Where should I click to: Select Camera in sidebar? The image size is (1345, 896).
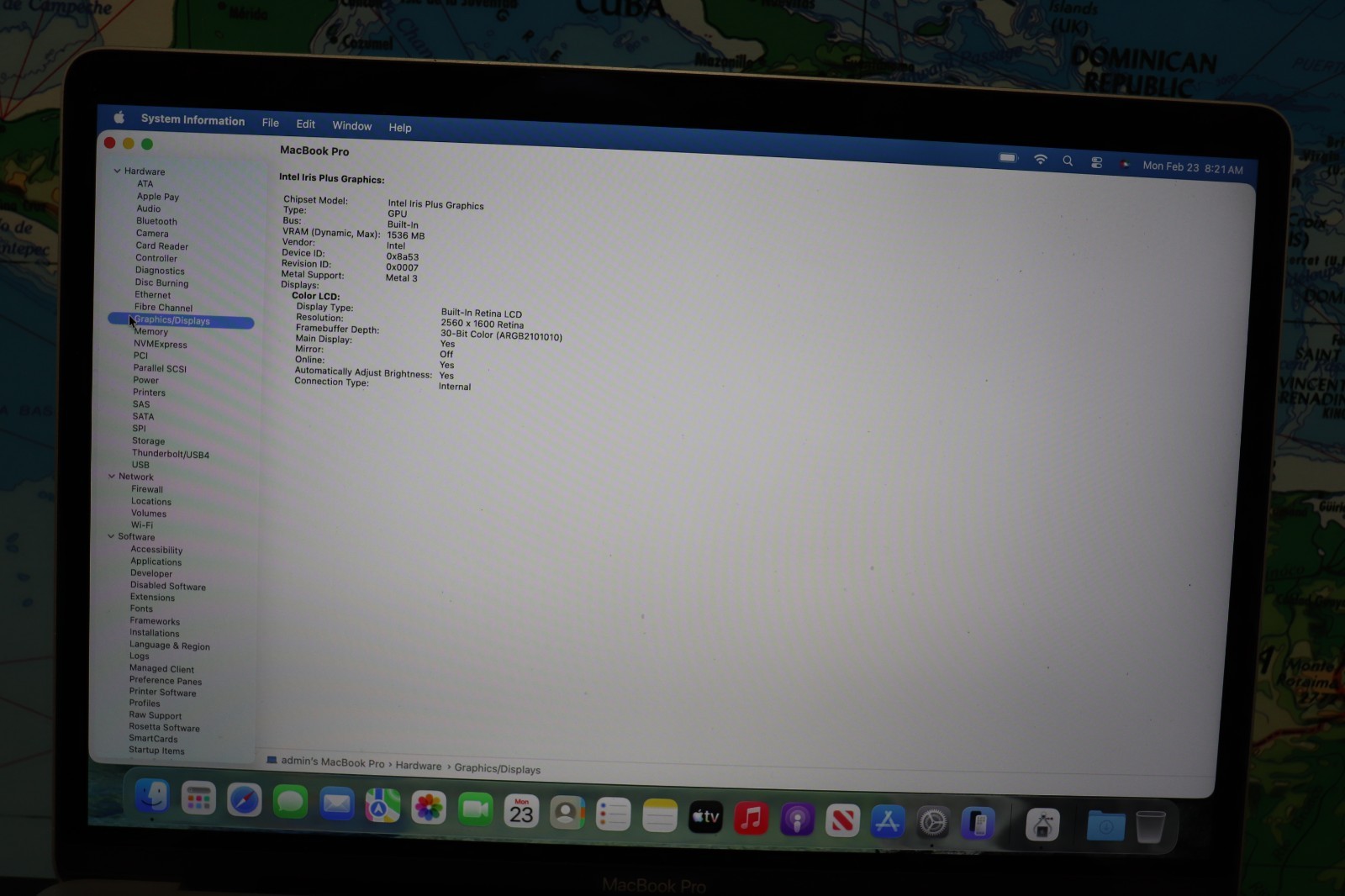(151, 233)
